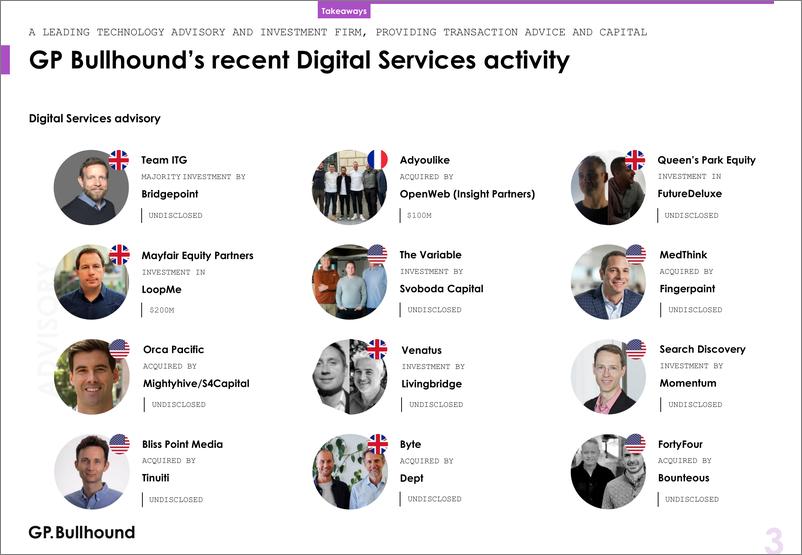Click the 'Queen's Park Equity' name

706,160
